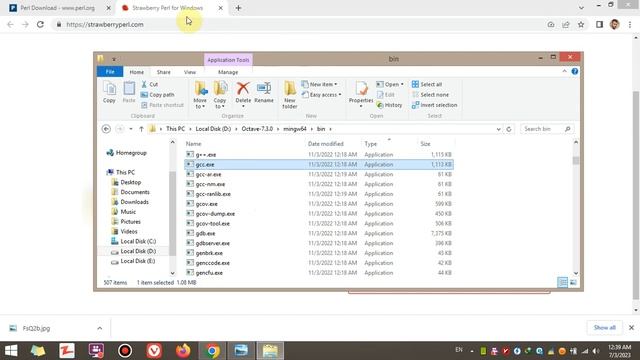Switch to large icons view in status bar

click(573, 282)
